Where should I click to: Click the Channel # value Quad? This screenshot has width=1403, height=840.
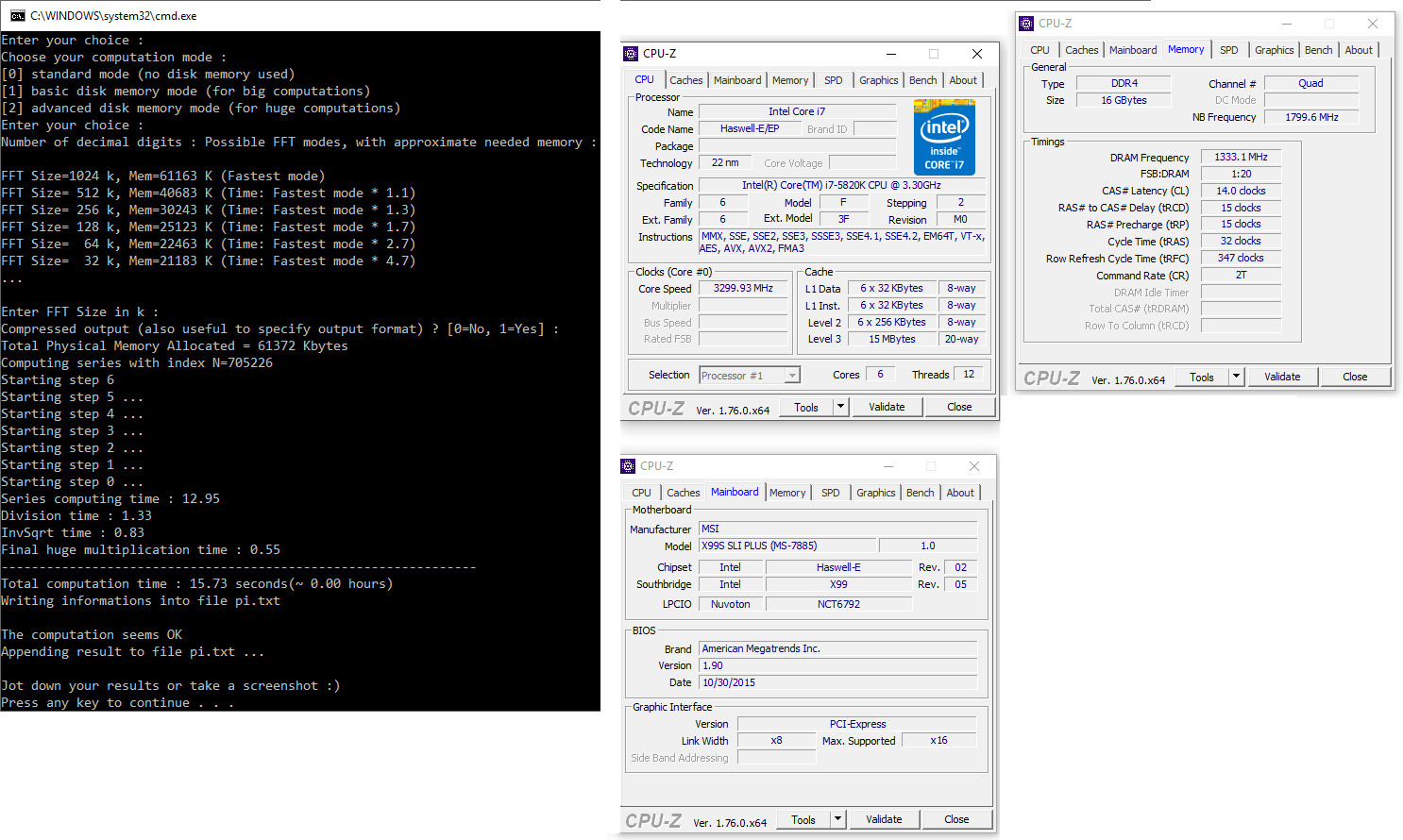pyautogui.click(x=1310, y=84)
